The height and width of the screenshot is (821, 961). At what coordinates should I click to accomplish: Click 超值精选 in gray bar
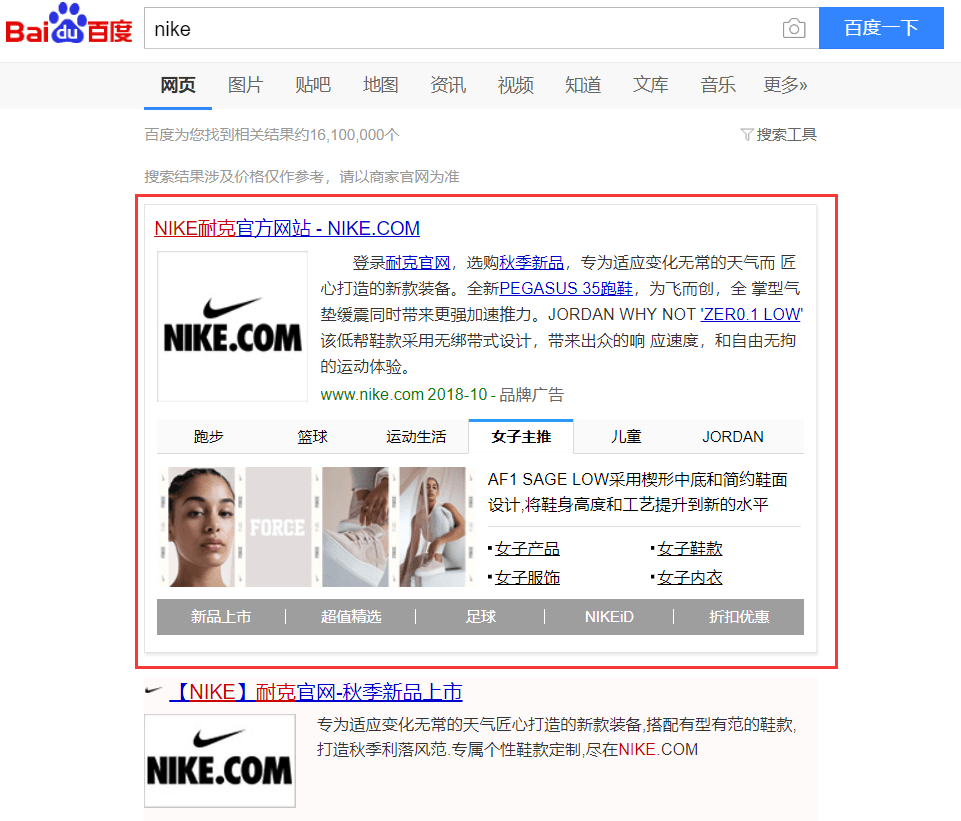click(x=351, y=616)
